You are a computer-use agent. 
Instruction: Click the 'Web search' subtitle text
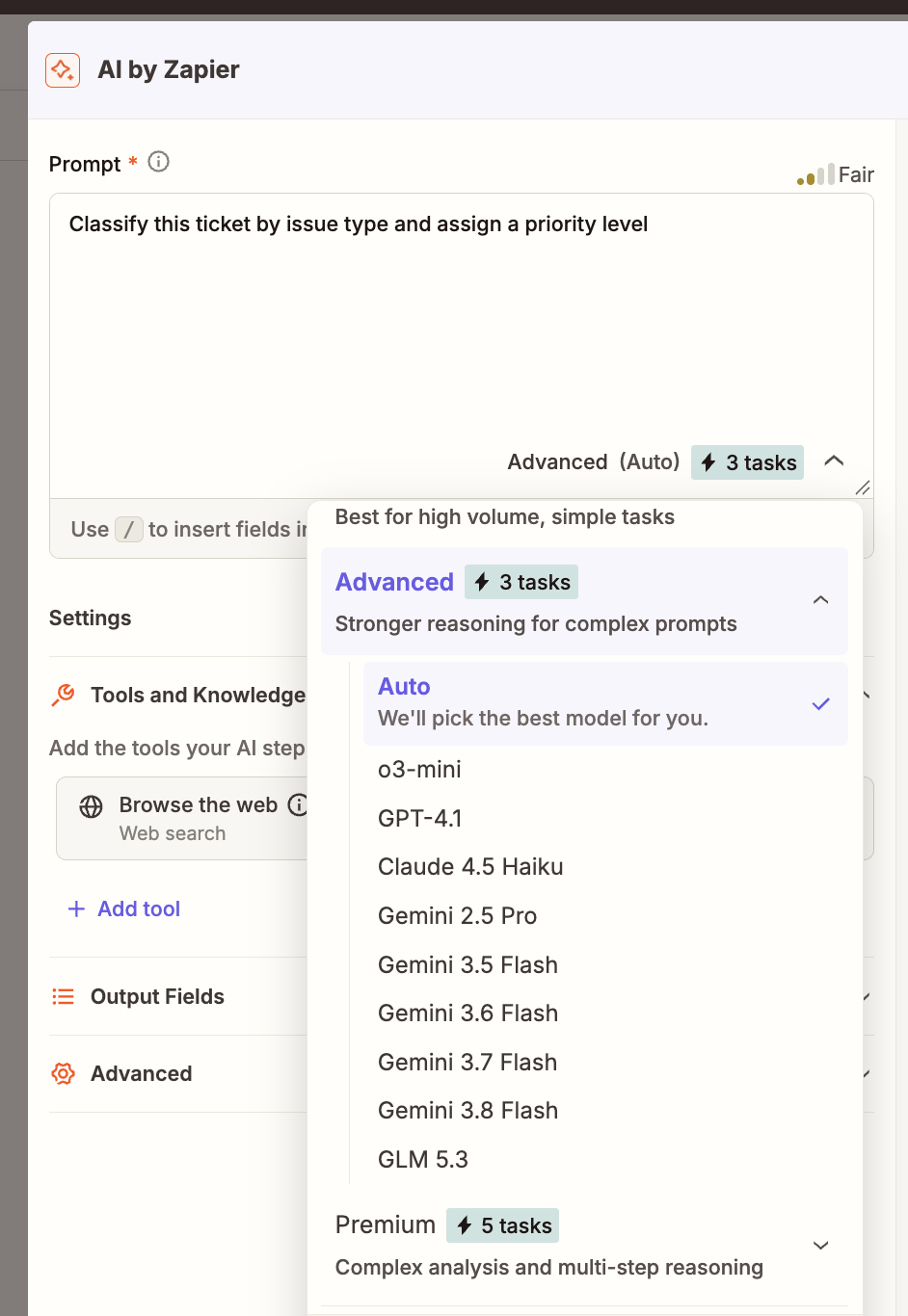point(173,833)
